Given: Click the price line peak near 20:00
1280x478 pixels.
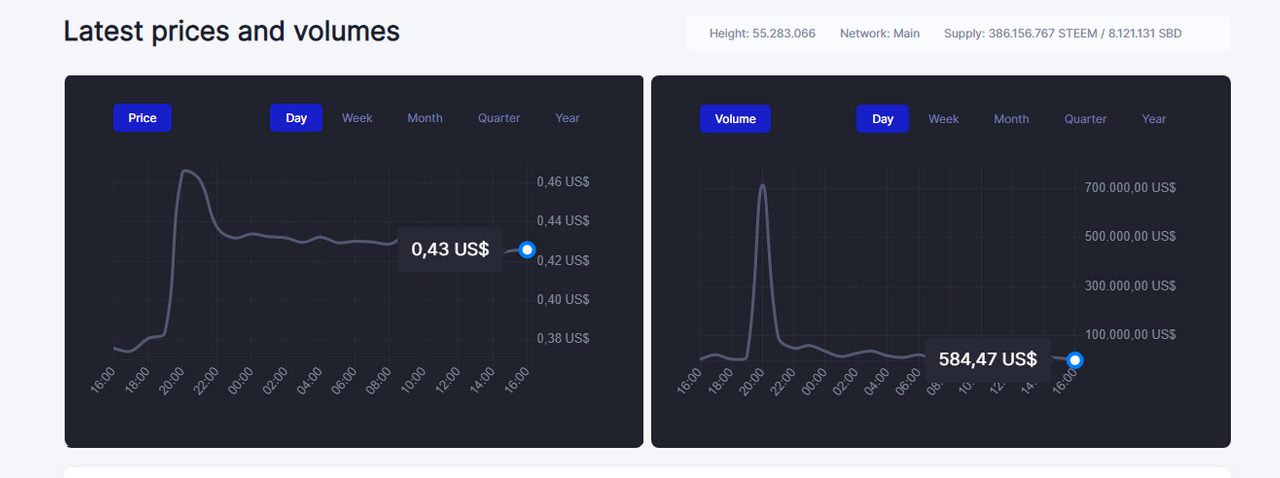Looking at the screenshot, I should (187, 171).
